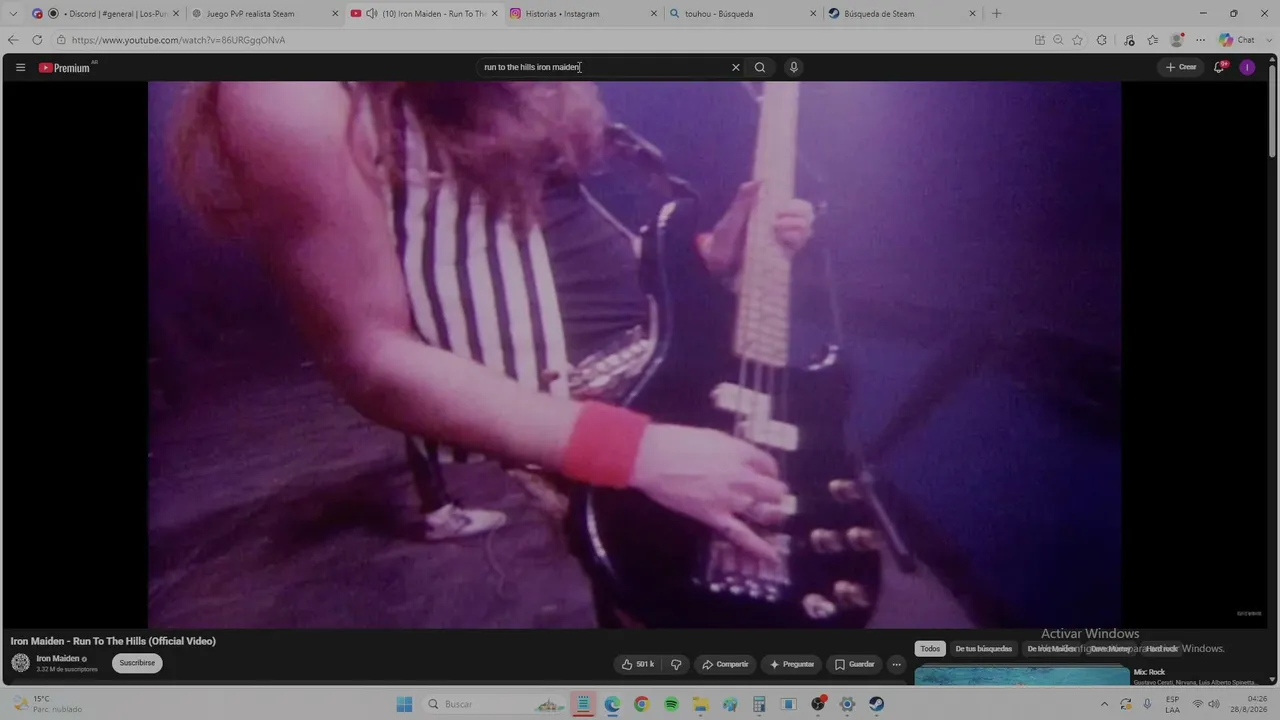Viewport: 1280px width, 720px height.
Task: Reload the current page
Action: 37,40
